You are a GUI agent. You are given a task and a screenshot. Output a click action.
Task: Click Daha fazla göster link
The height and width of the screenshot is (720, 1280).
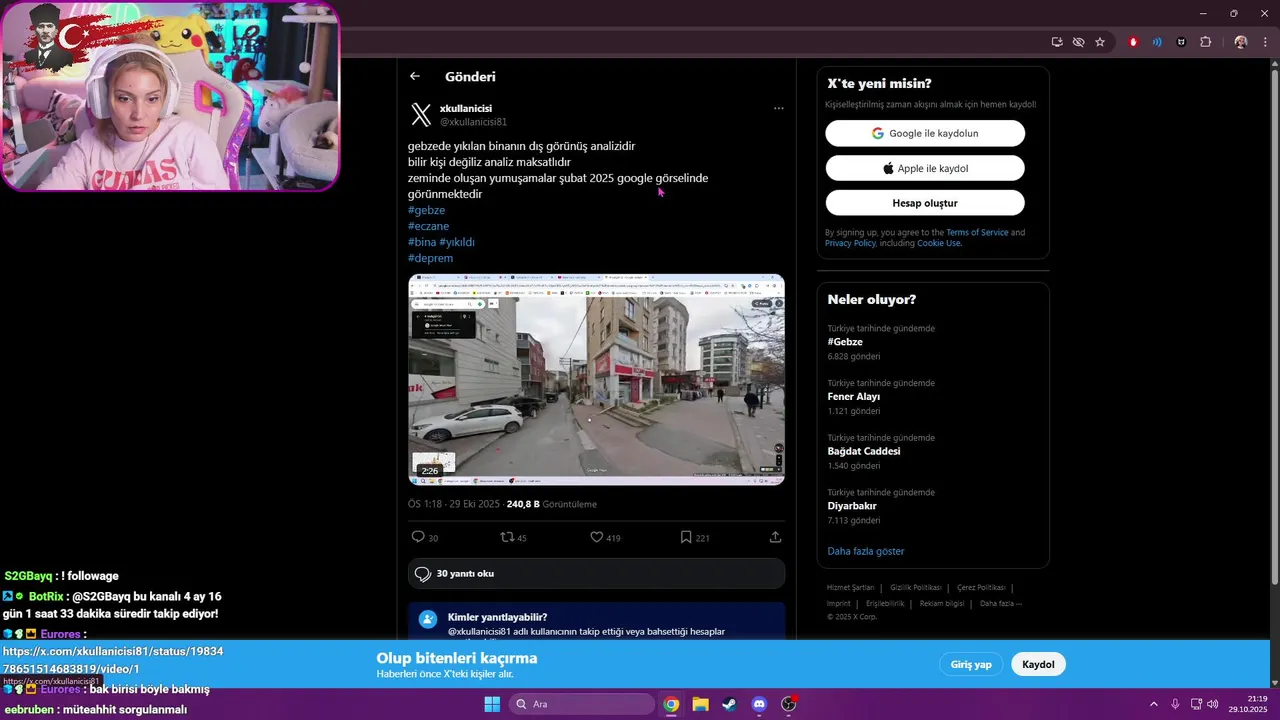click(x=865, y=551)
